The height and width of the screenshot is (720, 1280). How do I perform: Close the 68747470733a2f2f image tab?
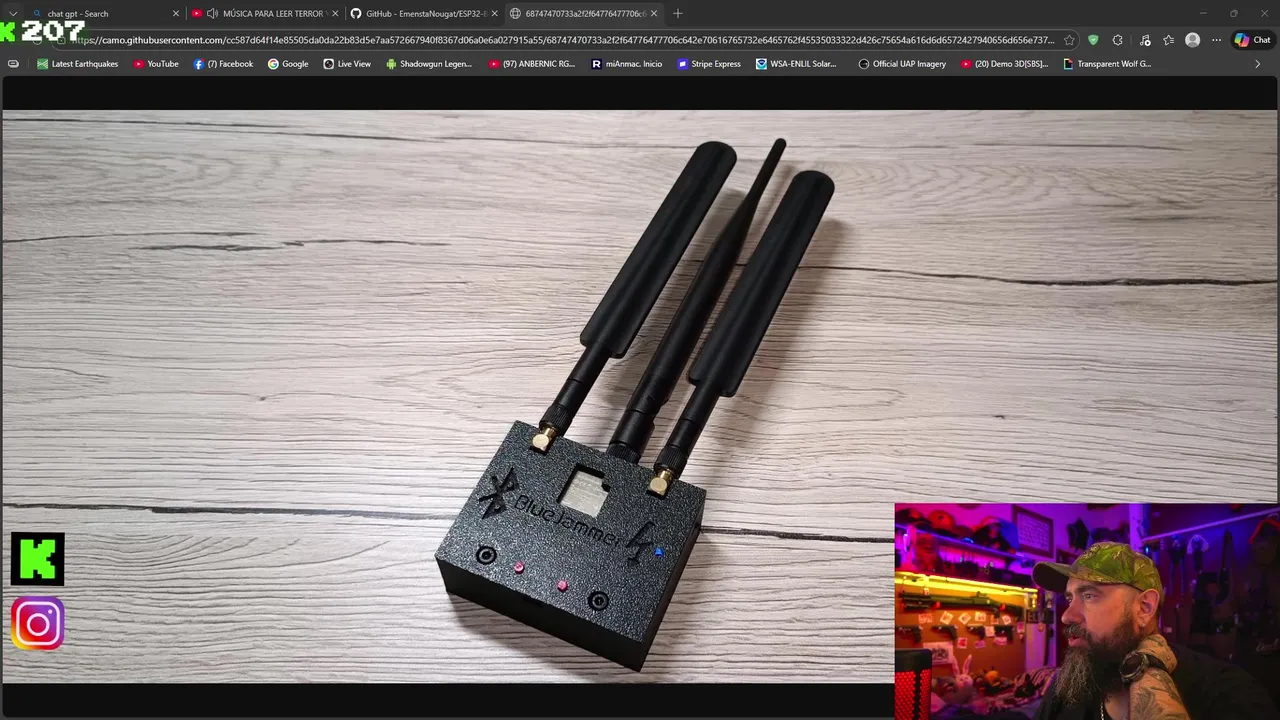654,13
